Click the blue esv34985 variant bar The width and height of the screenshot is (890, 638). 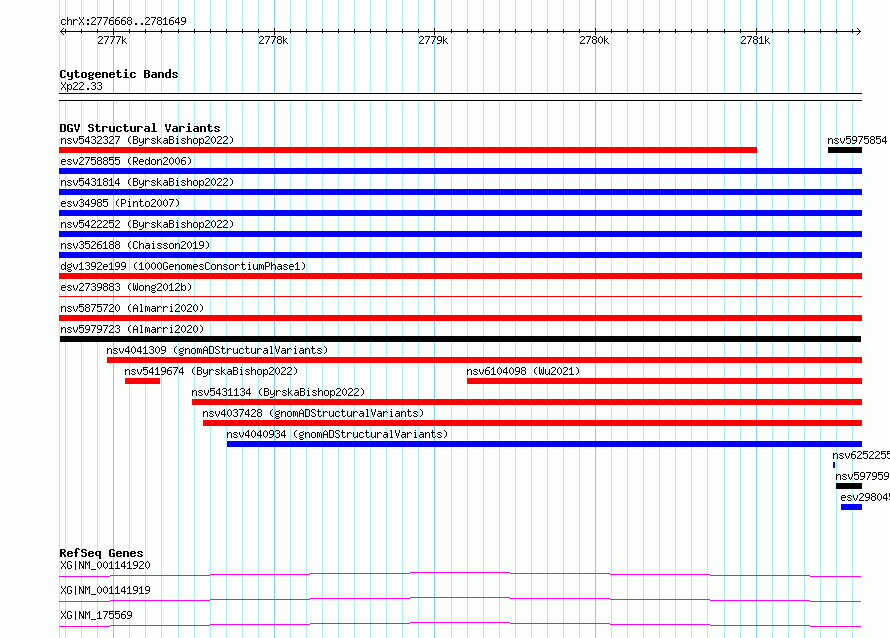pos(460,213)
